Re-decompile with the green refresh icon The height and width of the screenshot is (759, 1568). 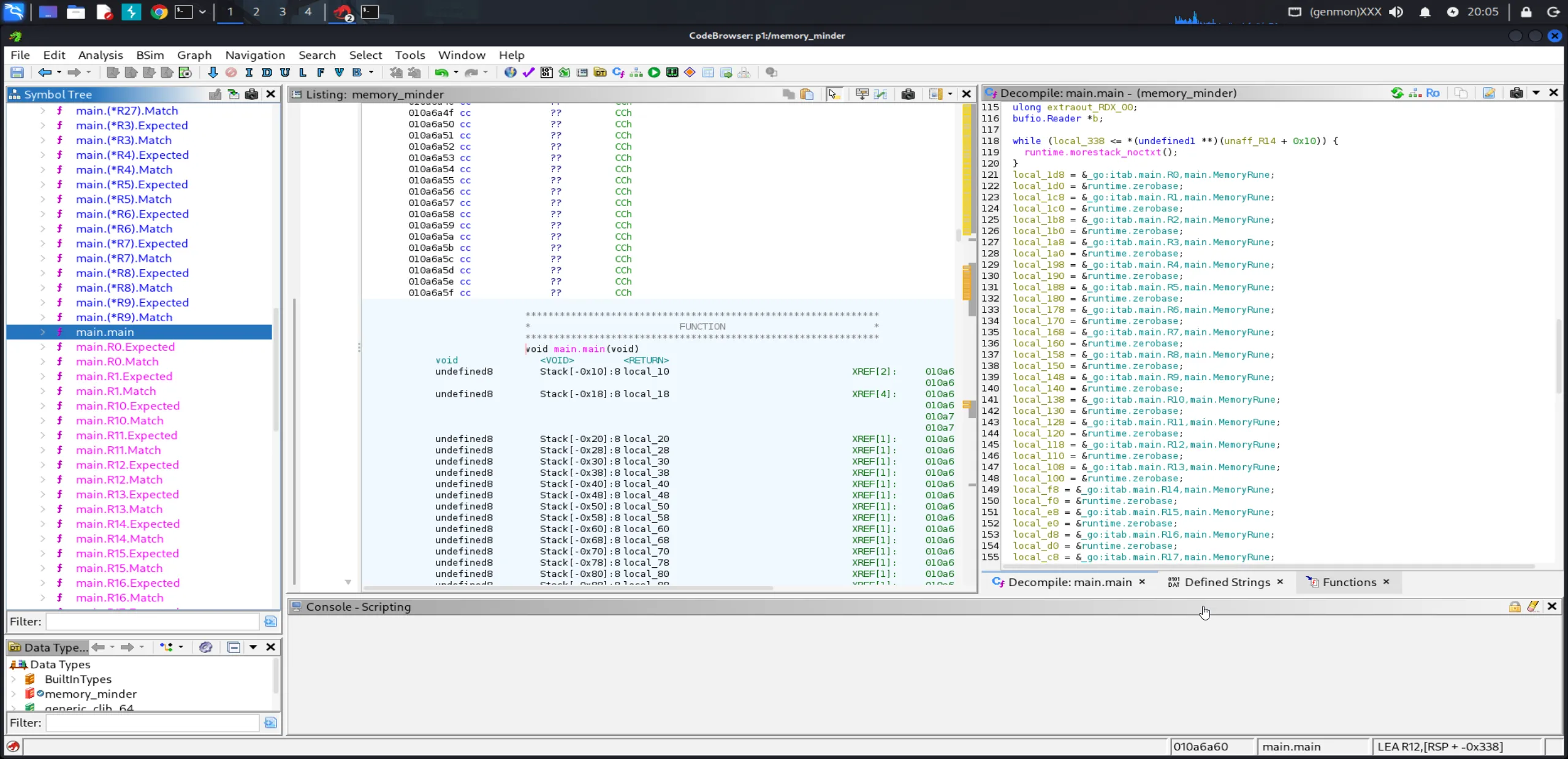tap(1397, 93)
